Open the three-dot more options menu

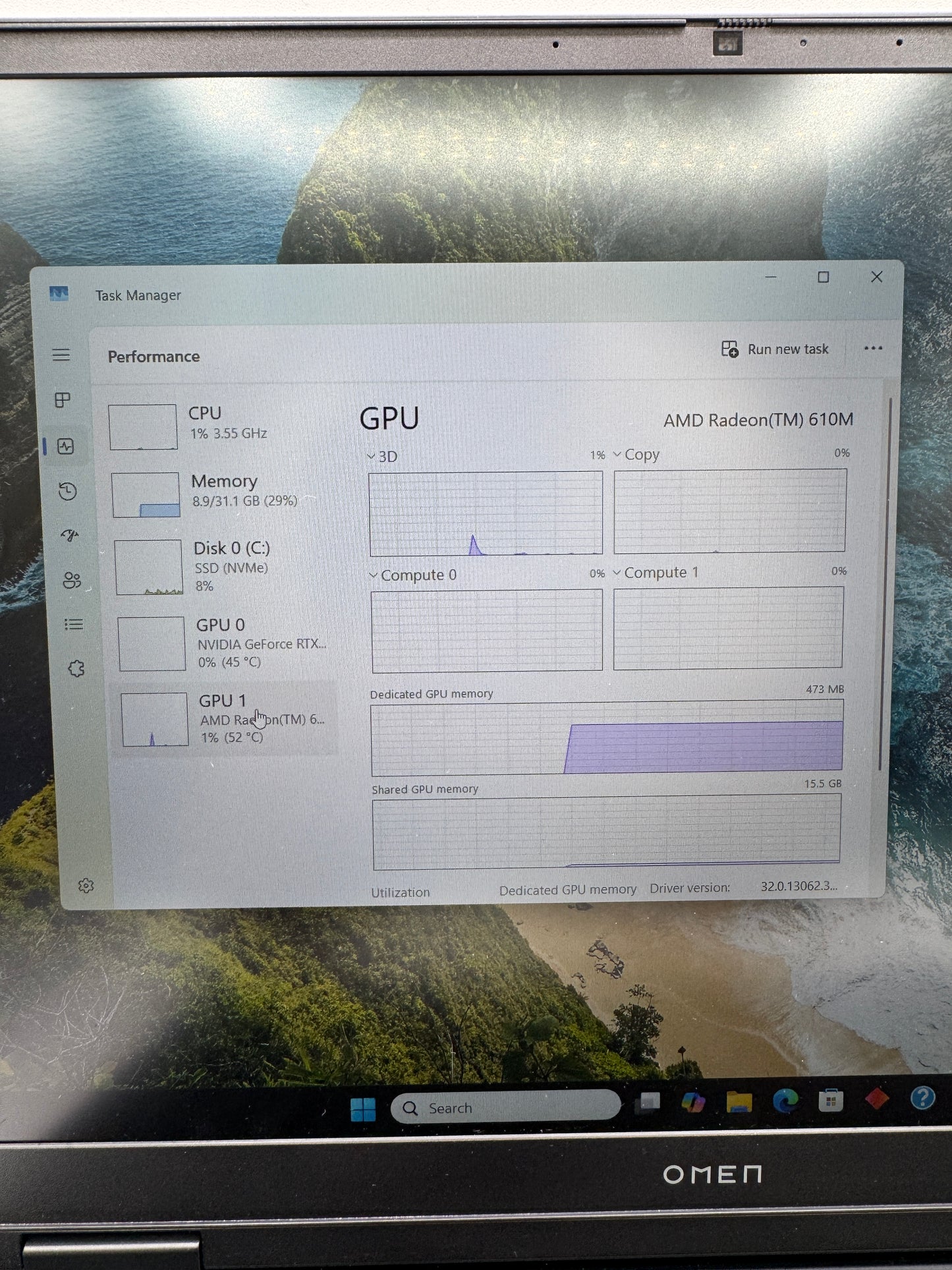pos(873,348)
